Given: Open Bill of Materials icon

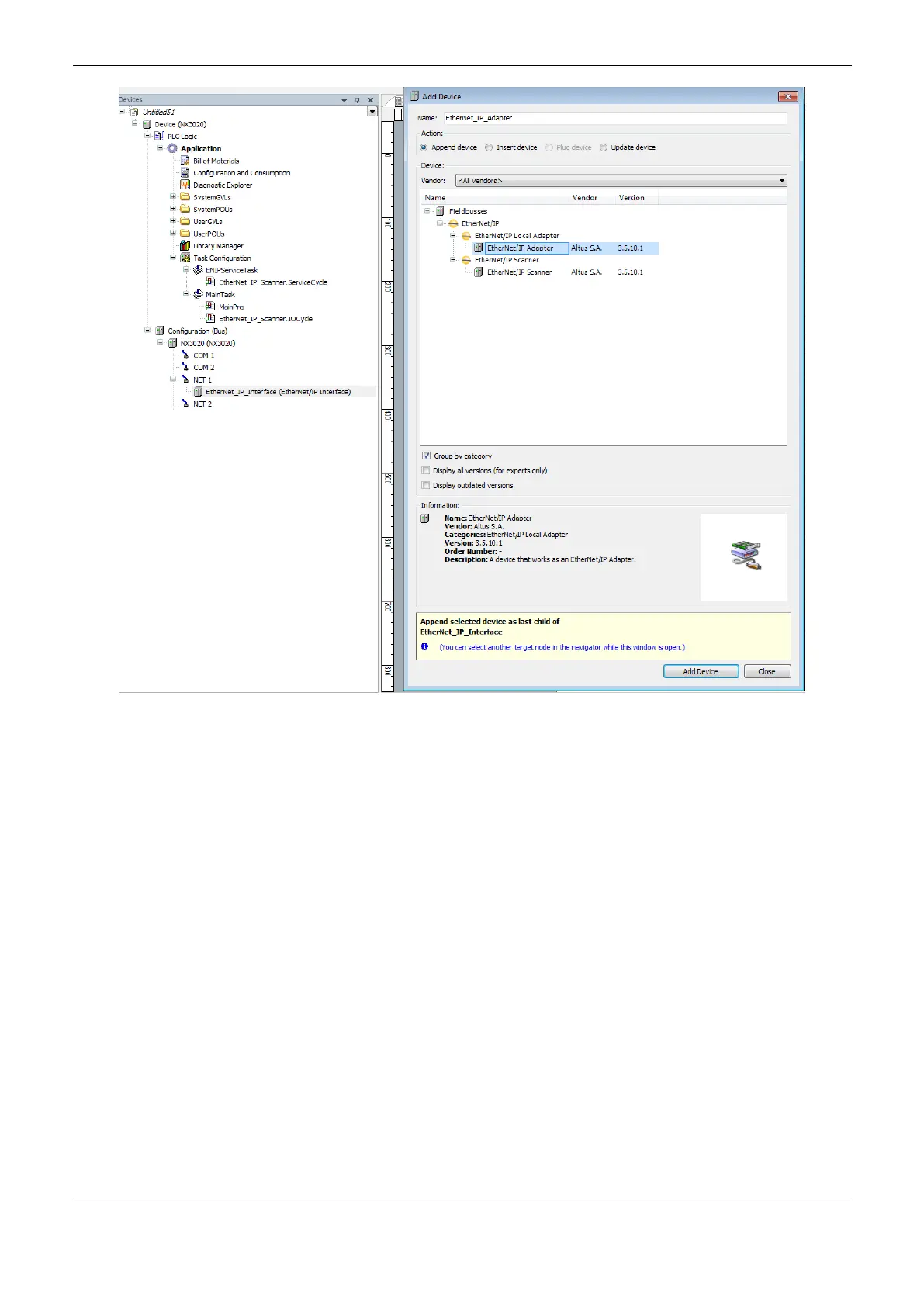Looking at the screenshot, I should [185, 161].
